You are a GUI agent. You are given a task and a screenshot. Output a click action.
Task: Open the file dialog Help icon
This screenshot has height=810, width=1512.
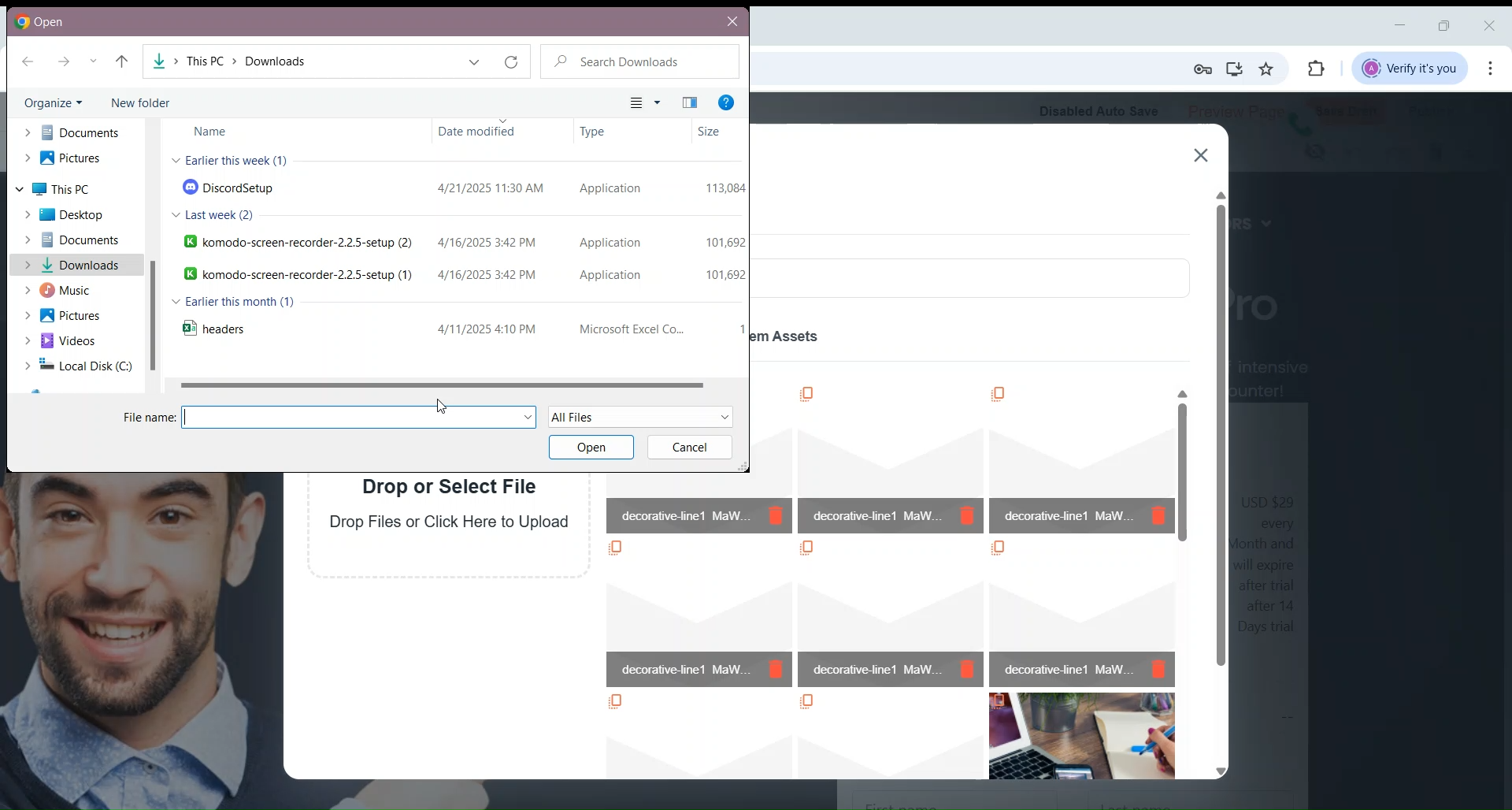coord(727,103)
